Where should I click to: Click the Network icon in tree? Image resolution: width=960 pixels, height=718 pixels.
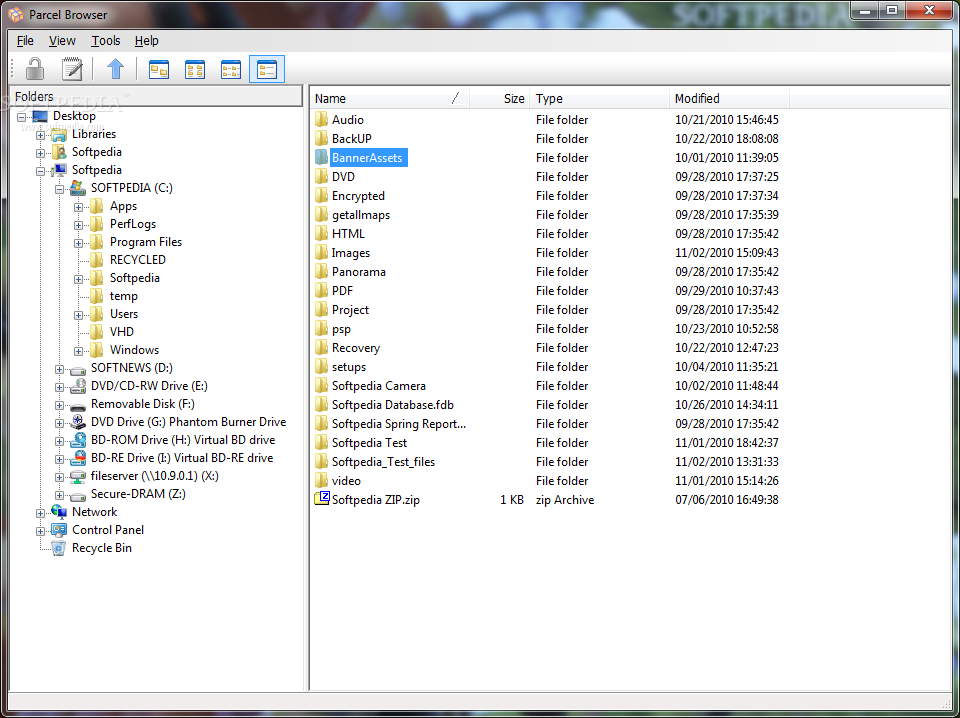click(59, 512)
